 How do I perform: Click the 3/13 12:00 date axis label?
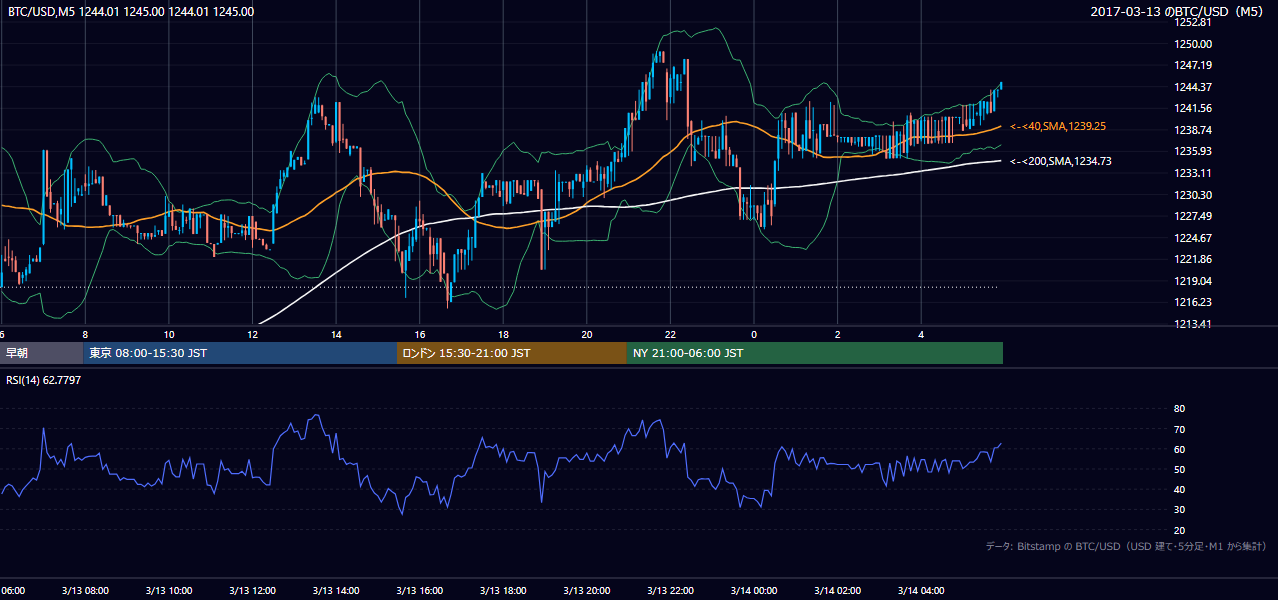click(252, 590)
